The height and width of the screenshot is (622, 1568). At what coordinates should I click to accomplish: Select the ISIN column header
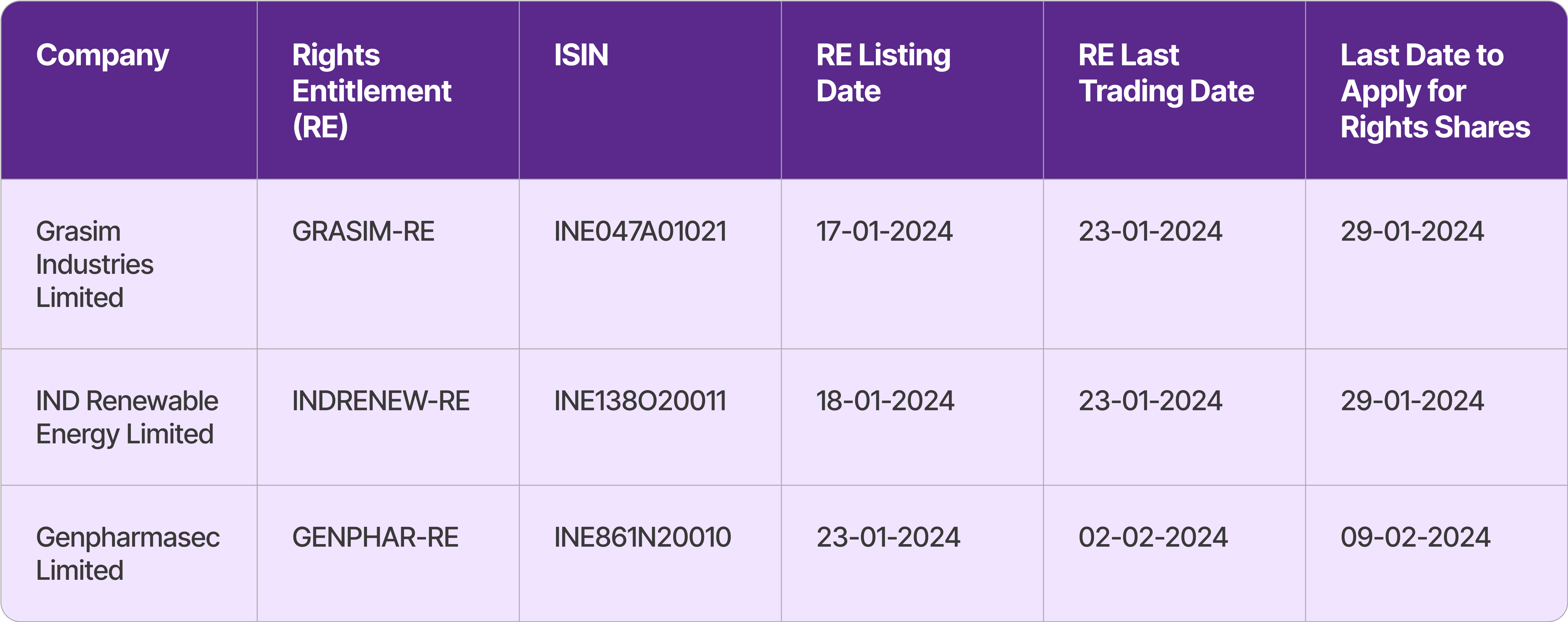click(581, 56)
